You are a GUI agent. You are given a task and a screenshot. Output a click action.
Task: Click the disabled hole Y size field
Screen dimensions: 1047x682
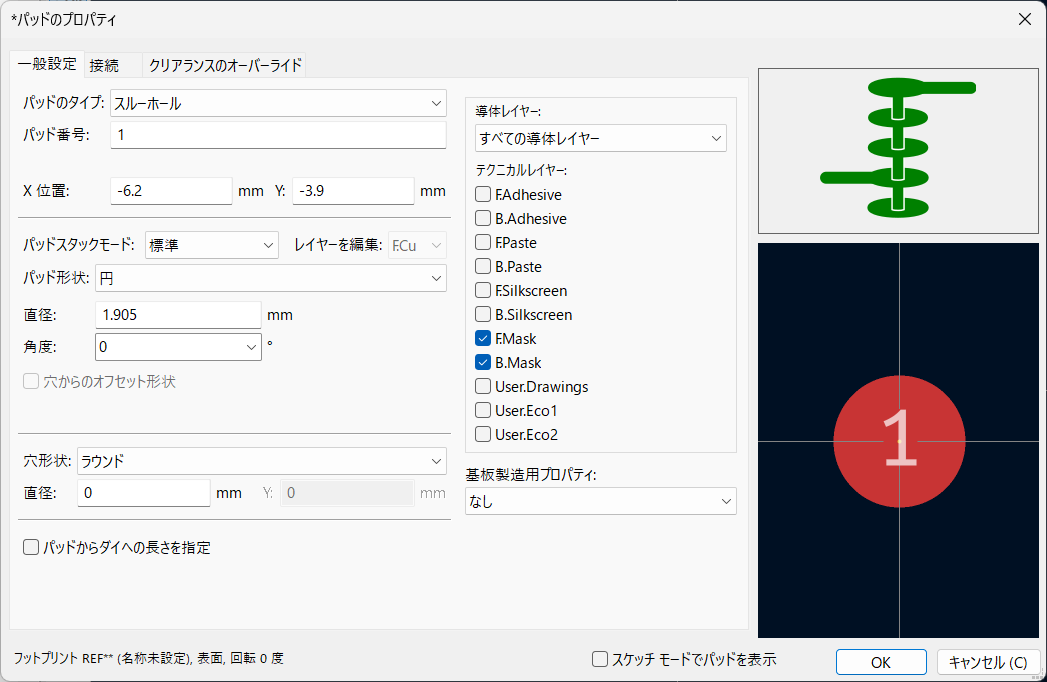pyautogui.click(x=347, y=493)
